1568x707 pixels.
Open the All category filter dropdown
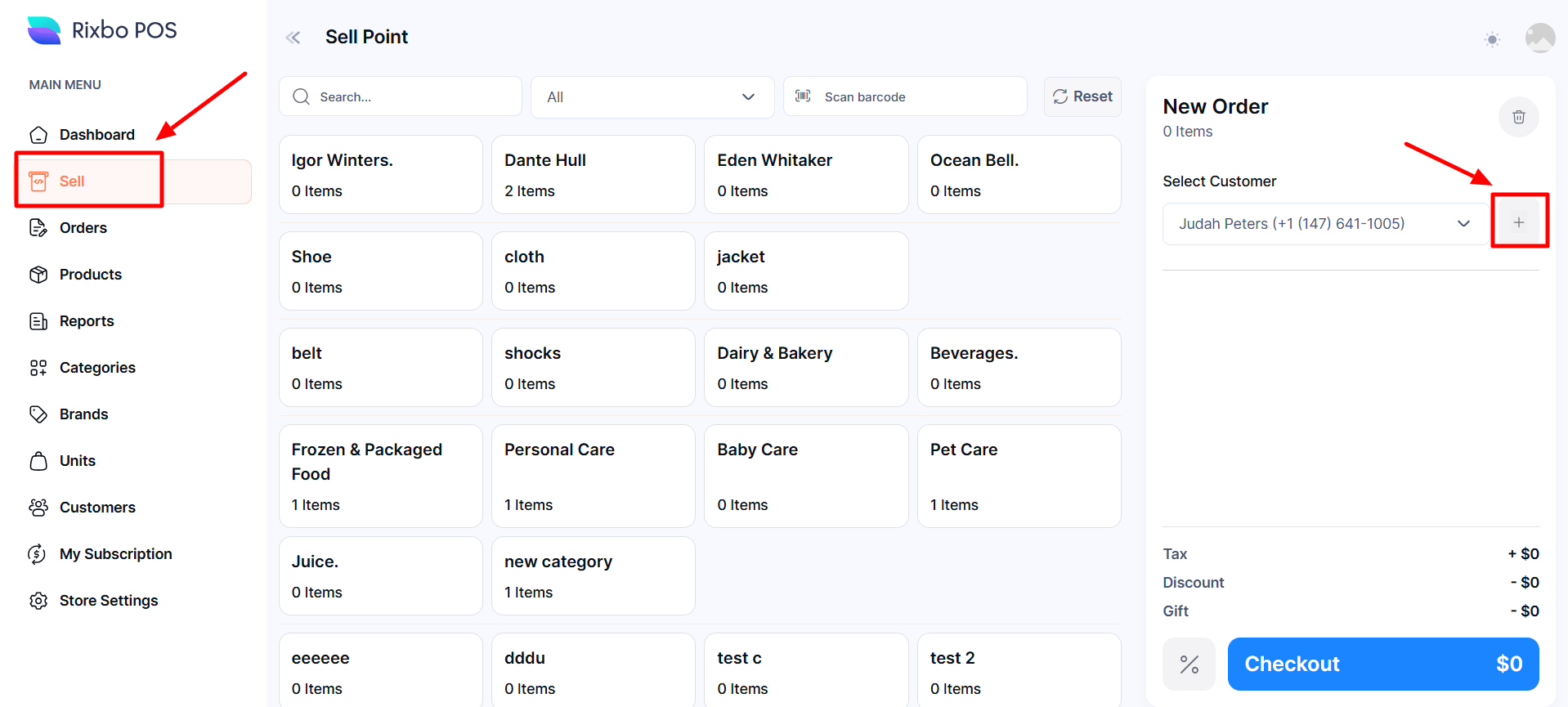tap(652, 96)
